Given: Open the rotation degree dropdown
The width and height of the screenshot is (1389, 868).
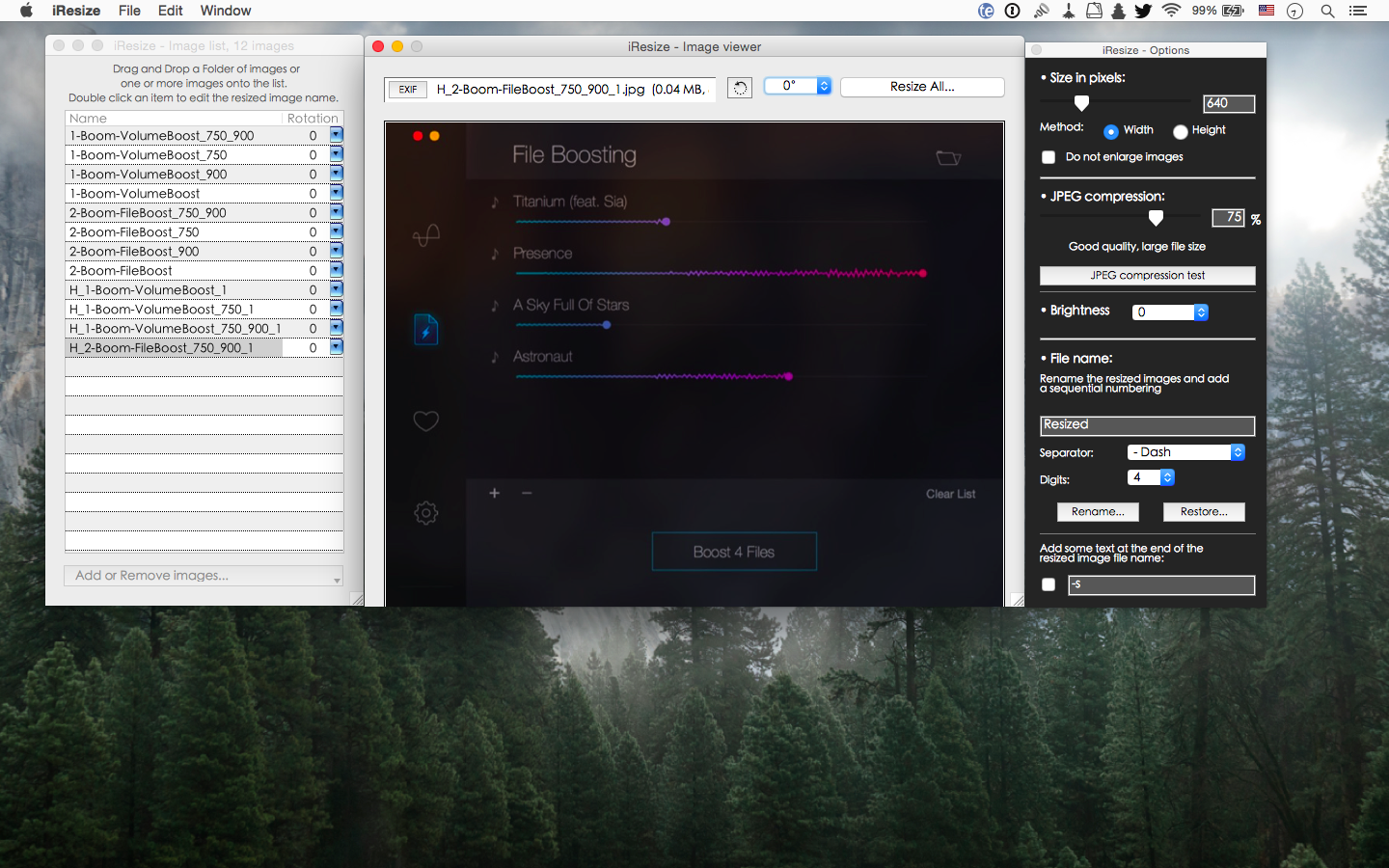Looking at the screenshot, I should pyautogui.click(x=798, y=86).
